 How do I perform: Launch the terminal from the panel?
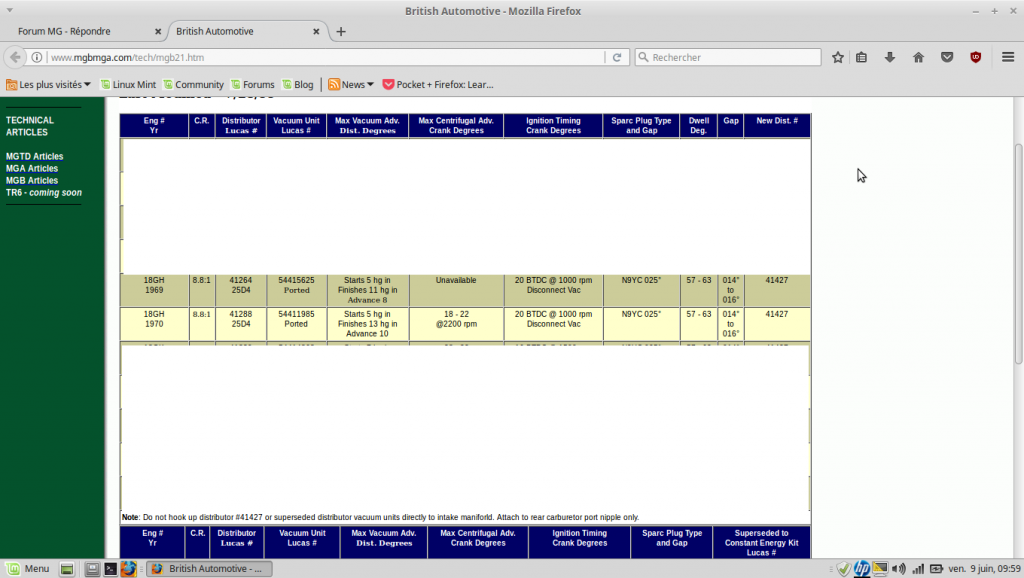tap(110, 569)
